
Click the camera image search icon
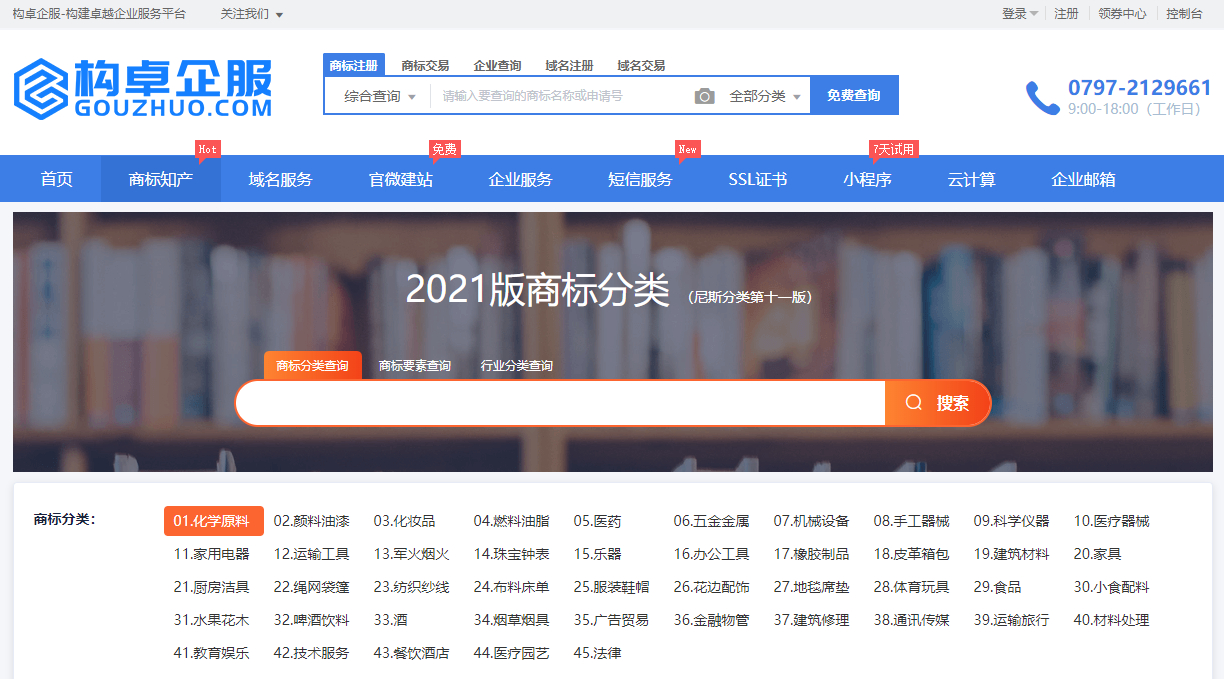tap(705, 96)
